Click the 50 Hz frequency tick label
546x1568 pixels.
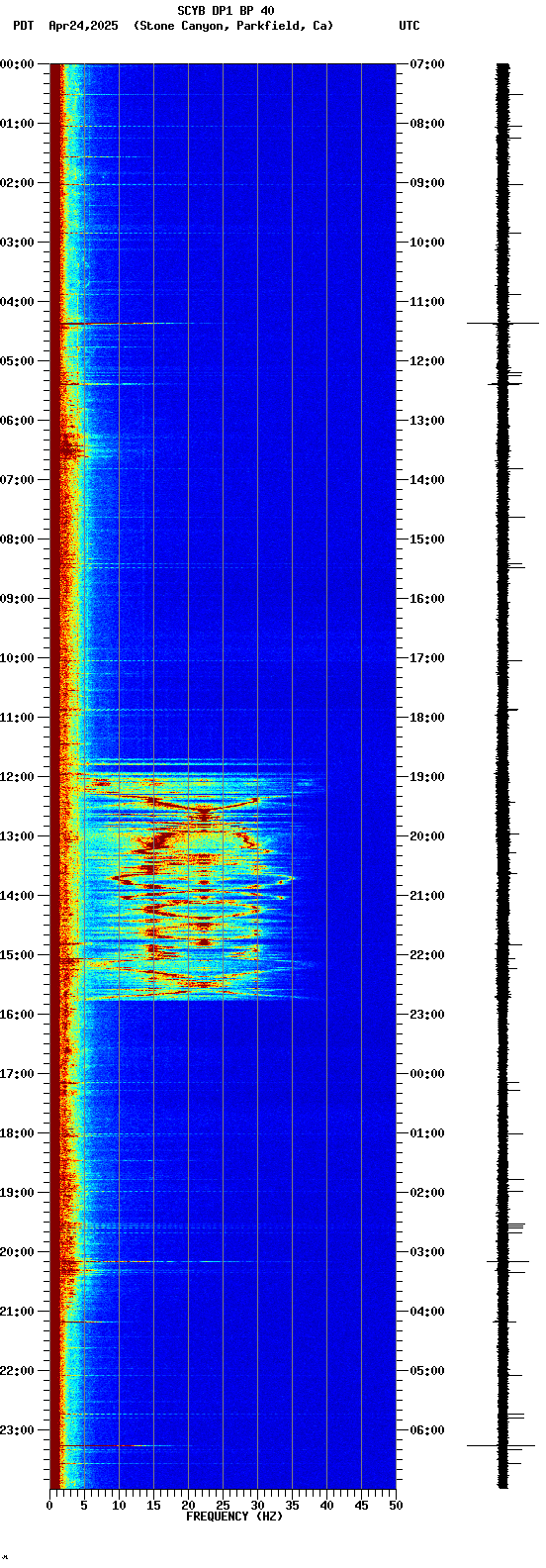[x=396, y=1506]
